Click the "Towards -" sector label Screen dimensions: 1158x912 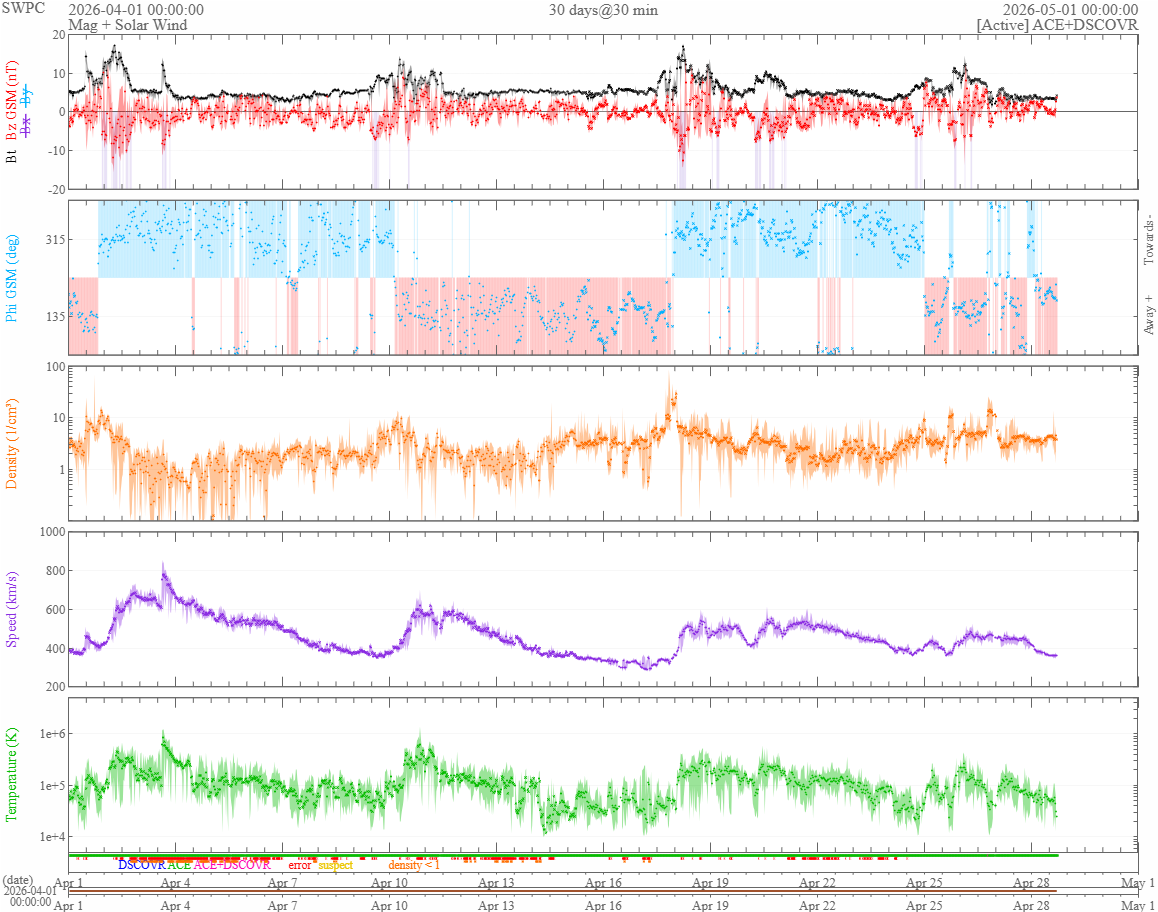pyautogui.click(x=1148, y=240)
